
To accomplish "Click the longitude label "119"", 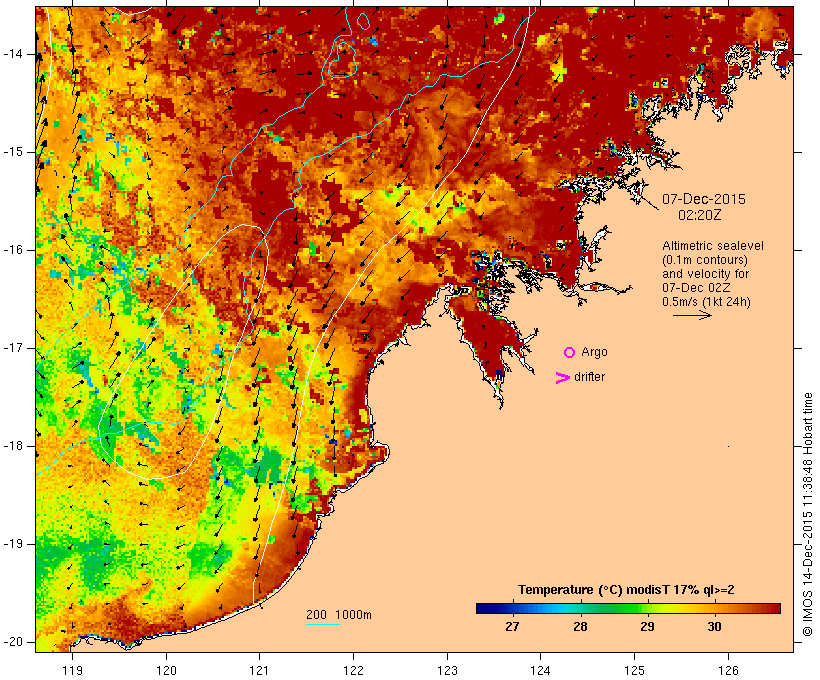I will [72, 671].
